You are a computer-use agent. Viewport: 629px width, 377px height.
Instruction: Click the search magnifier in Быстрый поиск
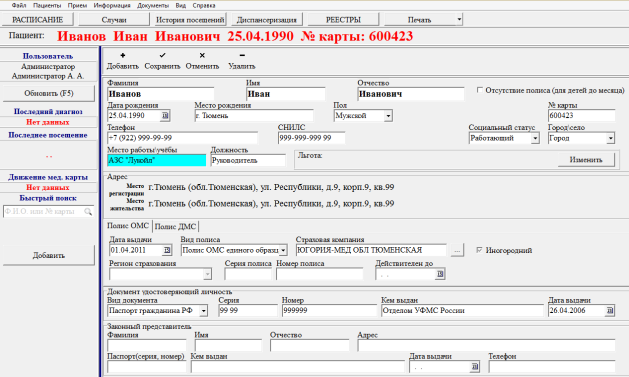click(x=88, y=211)
